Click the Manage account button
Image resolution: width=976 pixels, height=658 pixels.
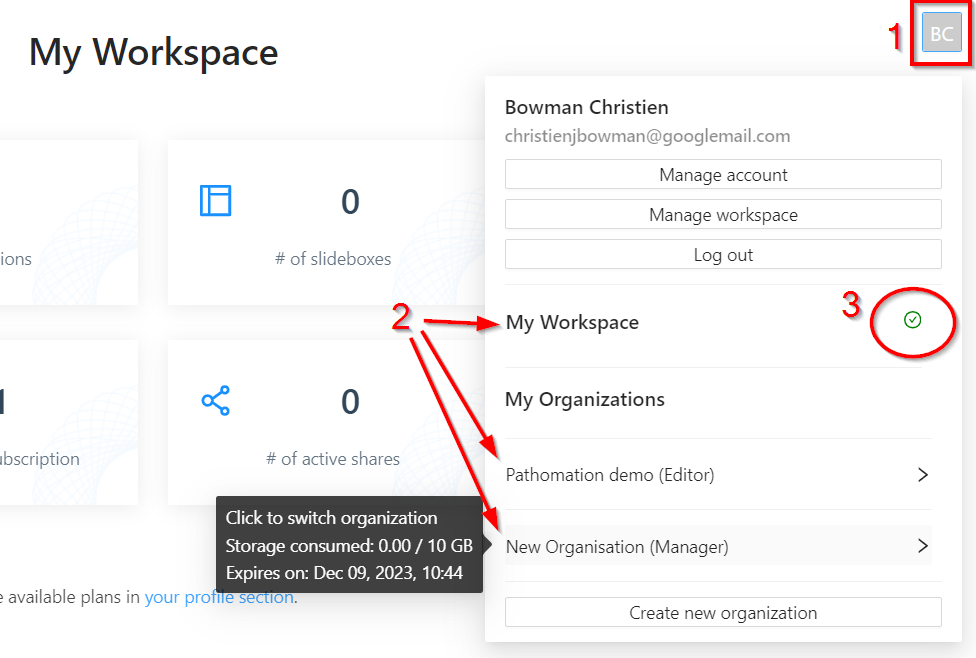723,175
